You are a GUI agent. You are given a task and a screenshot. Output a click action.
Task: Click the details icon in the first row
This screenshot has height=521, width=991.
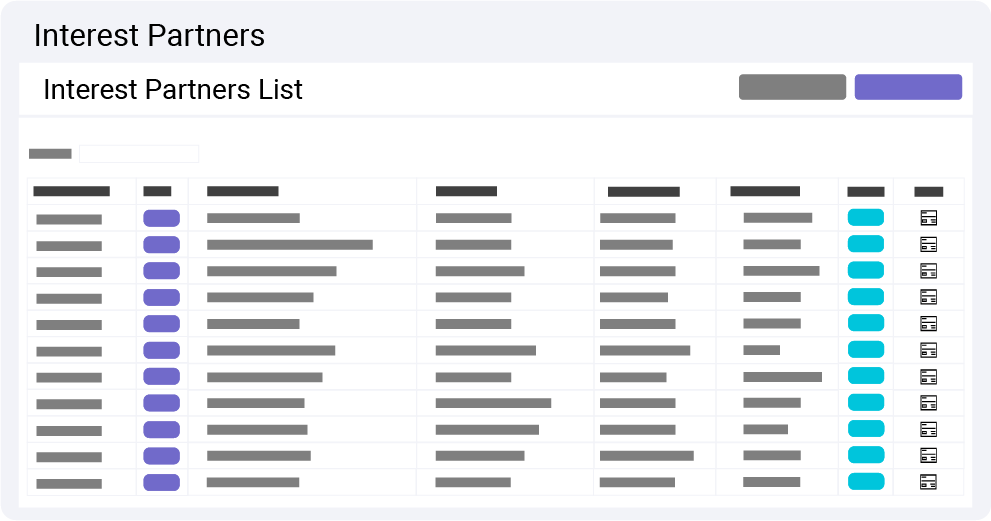pos(928,218)
